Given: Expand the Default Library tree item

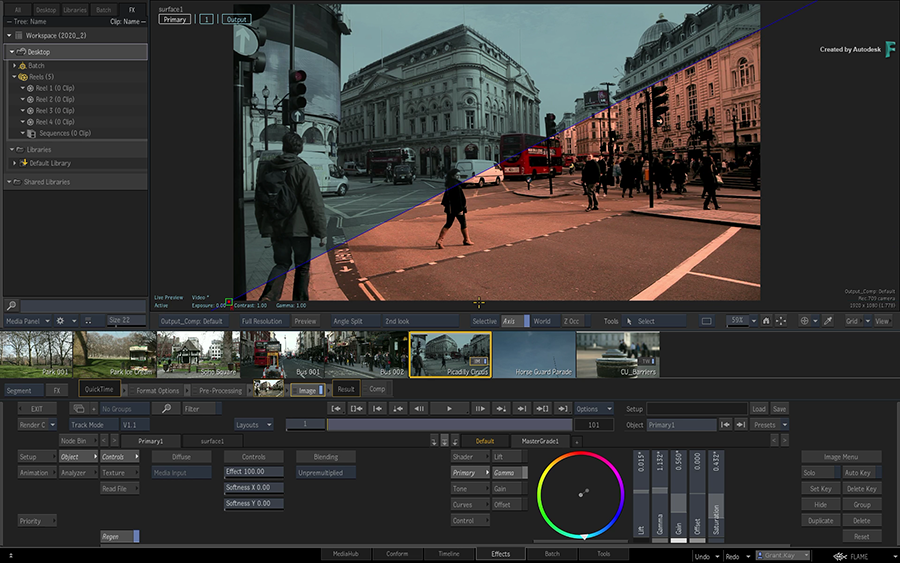Looking at the screenshot, I should [14, 163].
